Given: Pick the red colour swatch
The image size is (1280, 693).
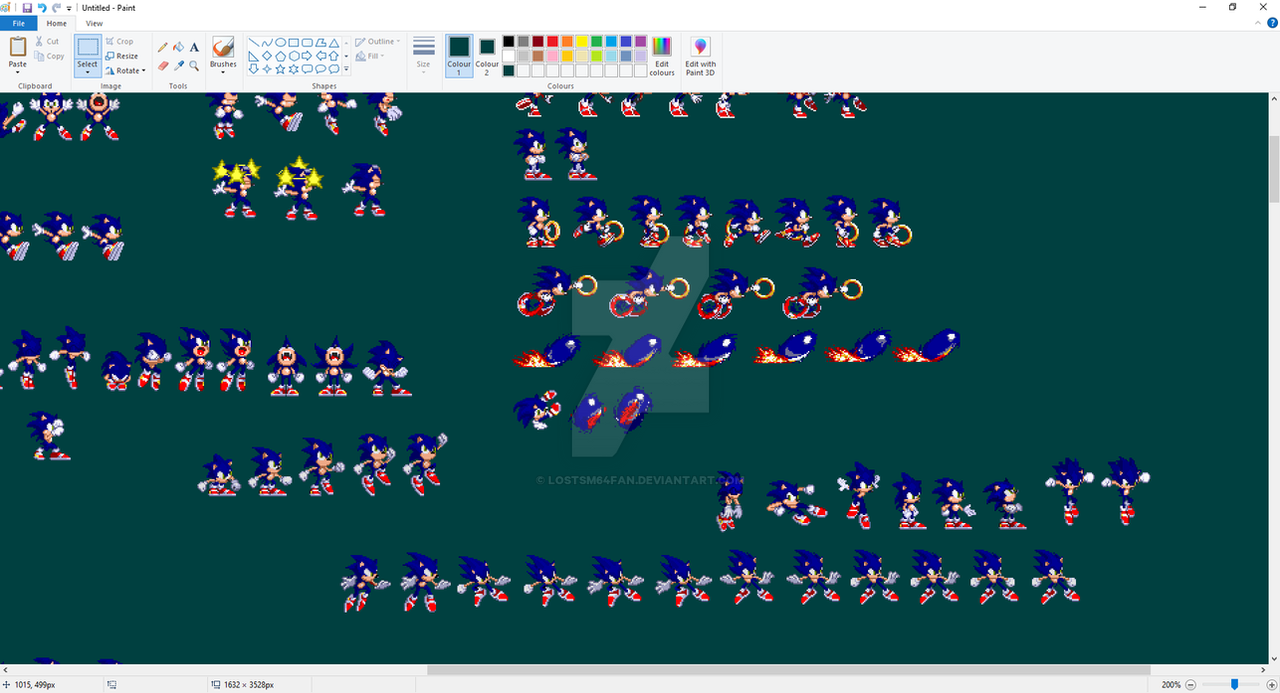Looking at the screenshot, I should [x=552, y=42].
